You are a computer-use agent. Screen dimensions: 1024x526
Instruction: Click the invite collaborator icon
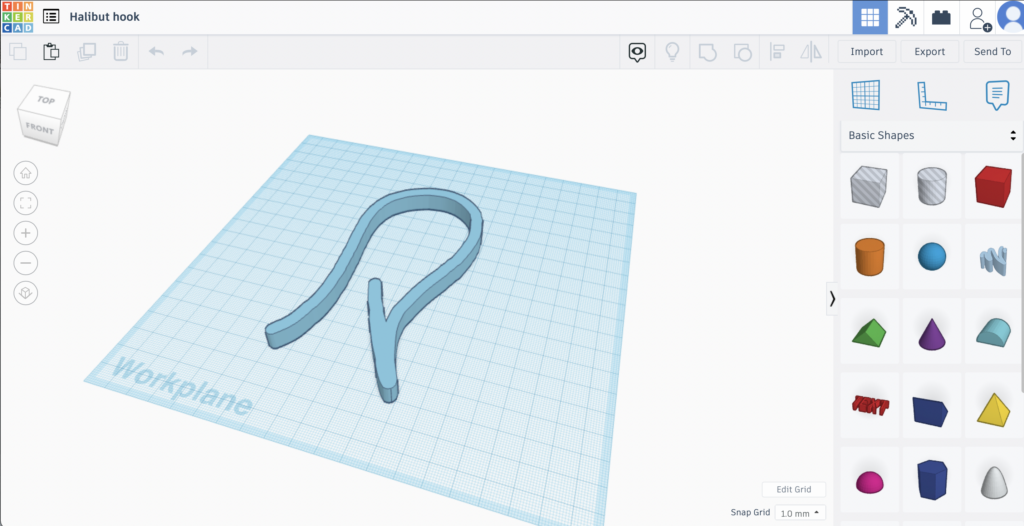tap(979, 18)
